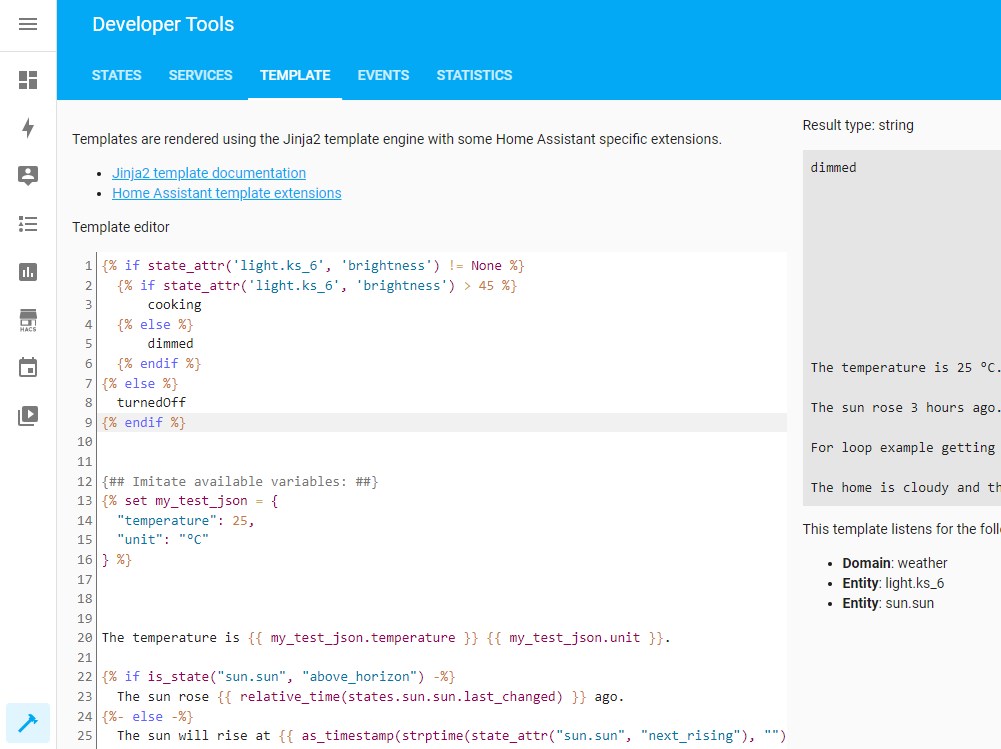The width and height of the screenshot is (1001, 749).
Task: Click the 'cooking' text on line 3
Action: [174, 305]
